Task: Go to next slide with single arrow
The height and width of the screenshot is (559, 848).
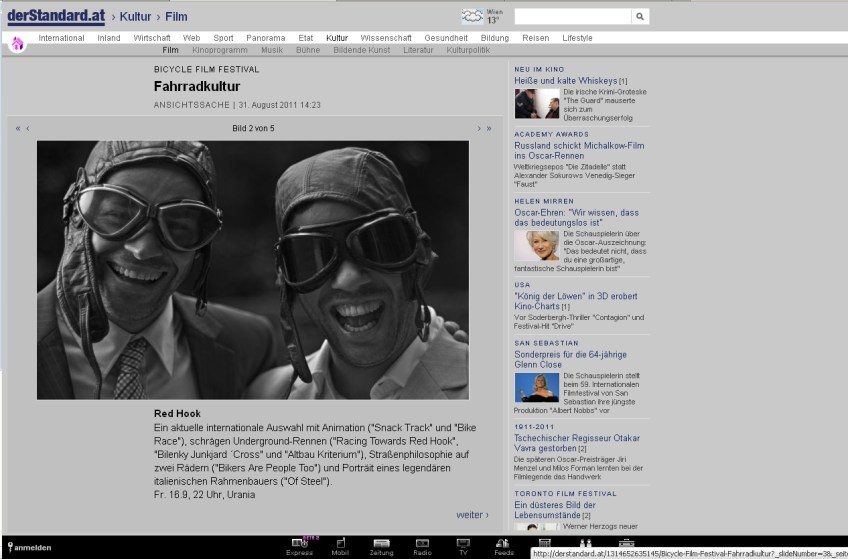Action: pyautogui.click(x=479, y=128)
